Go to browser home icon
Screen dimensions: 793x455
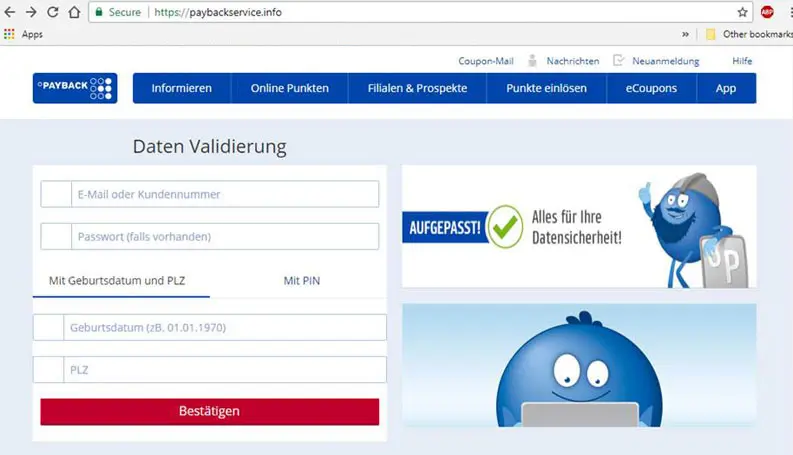pyautogui.click(x=74, y=12)
